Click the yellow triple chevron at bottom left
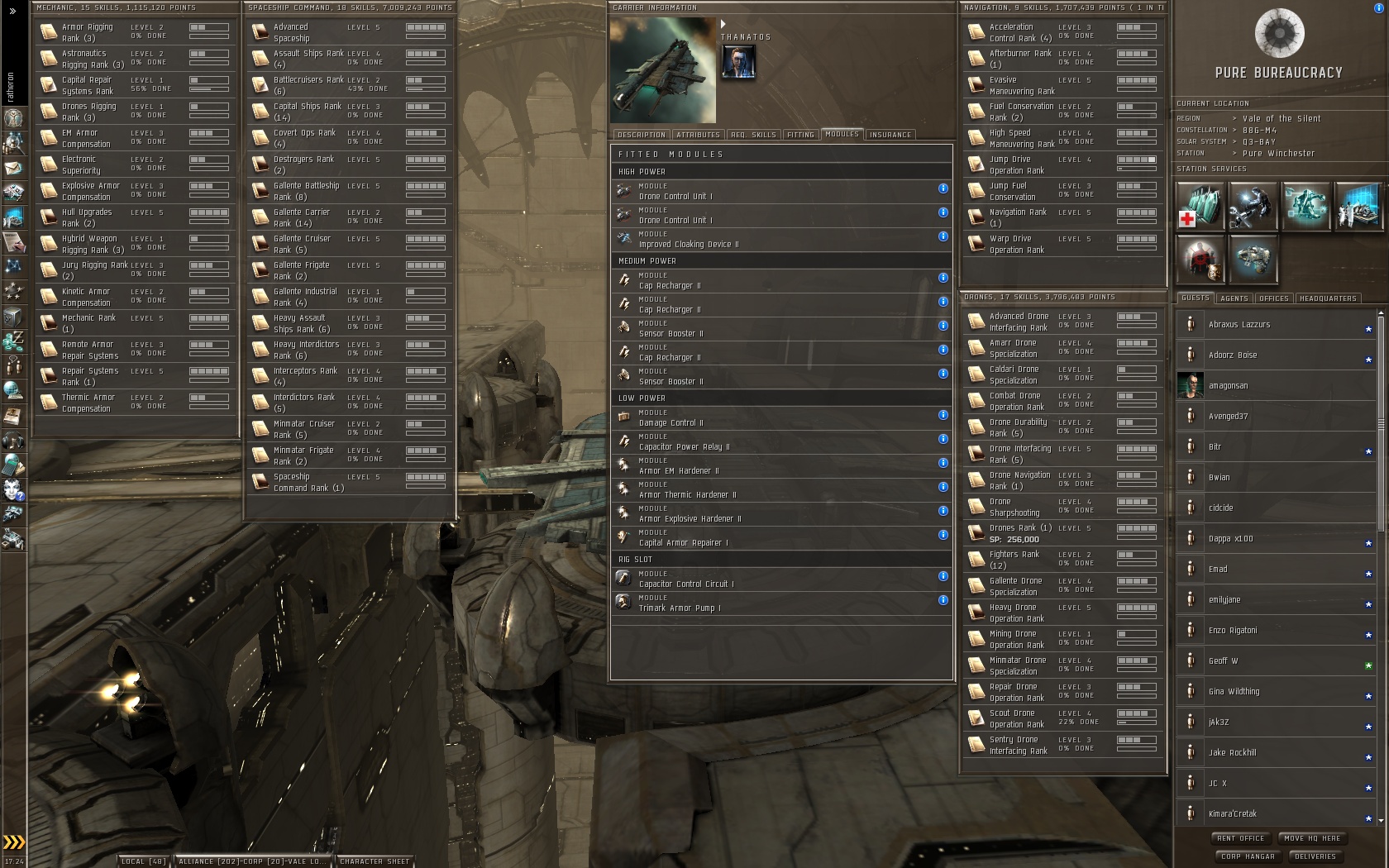The image size is (1389, 868). 14,842
